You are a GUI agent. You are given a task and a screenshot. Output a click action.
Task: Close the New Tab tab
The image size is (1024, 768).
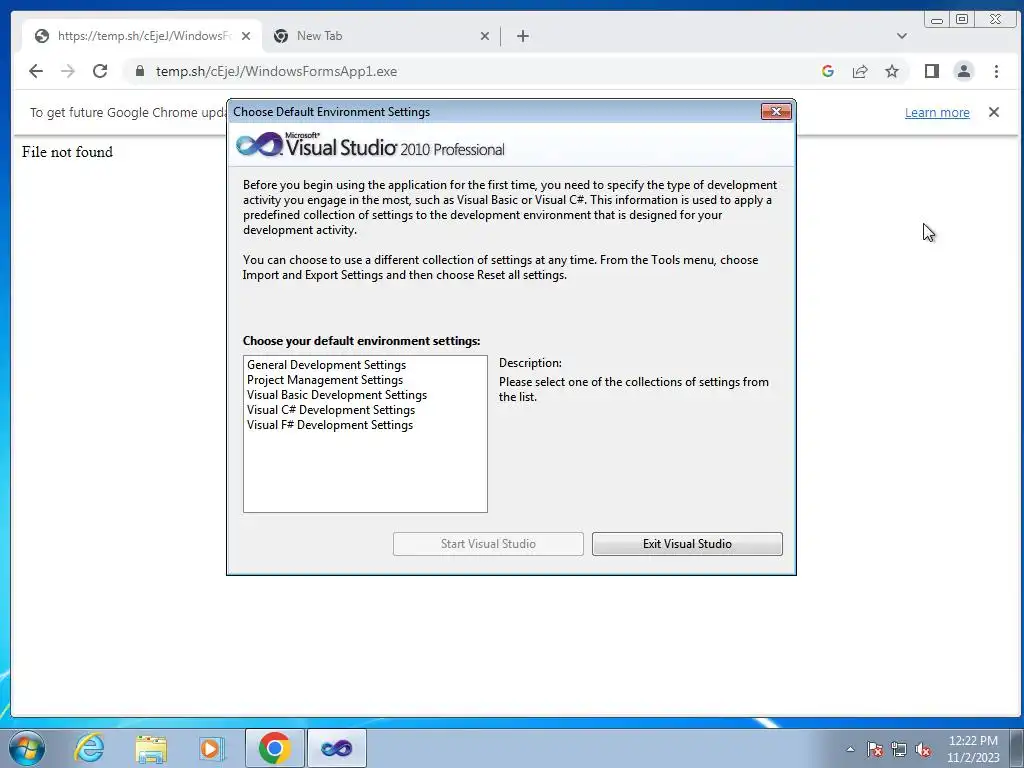[485, 36]
